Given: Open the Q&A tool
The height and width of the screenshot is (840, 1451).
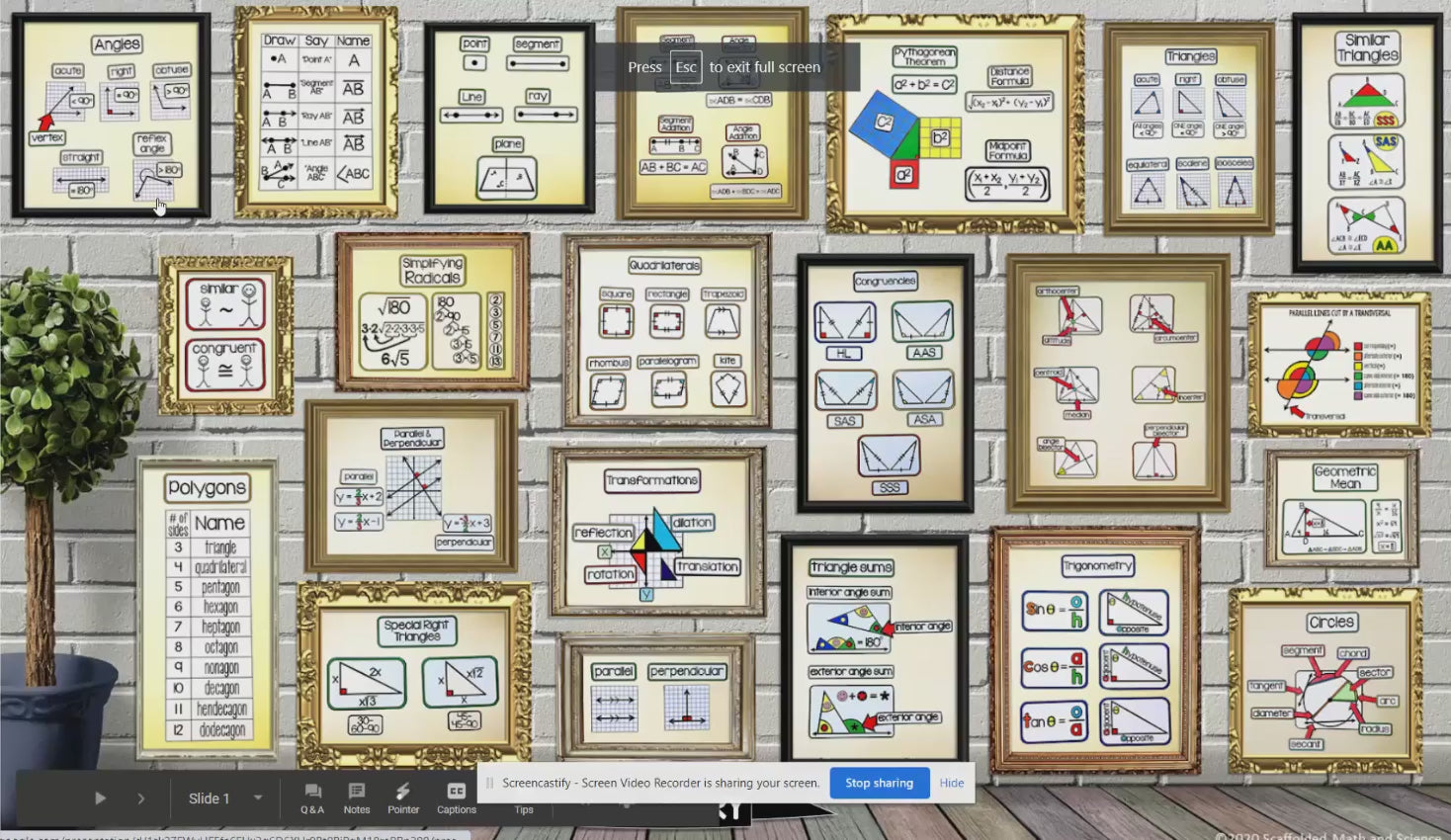Looking at the screenshot, I should pos(312,798).
